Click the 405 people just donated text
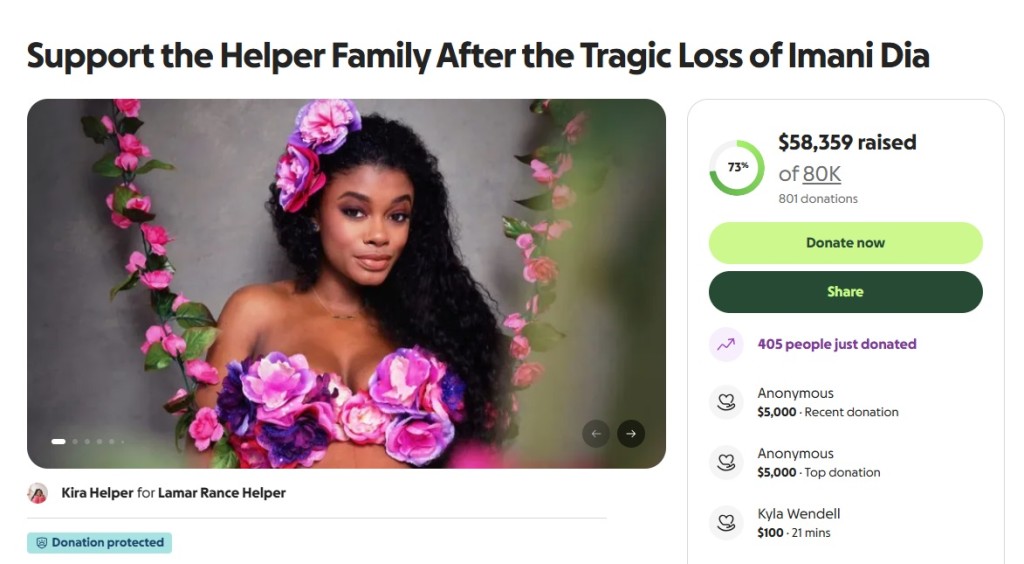Image resolution: width=1024 pixels, height=564 pixels. (836, 344)
